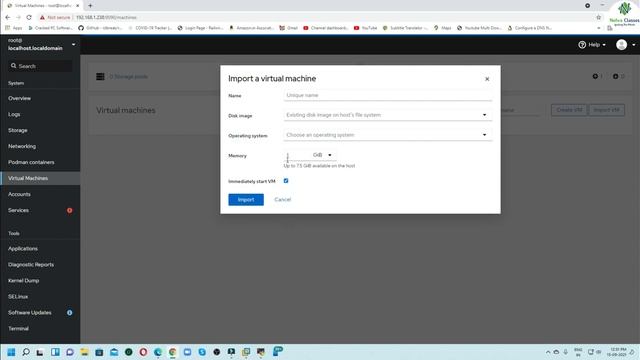Image resolution: width=640 pixels, height=360 pixels.
Task: Open the Windows Start menu
Action: [x=11, y=352]
